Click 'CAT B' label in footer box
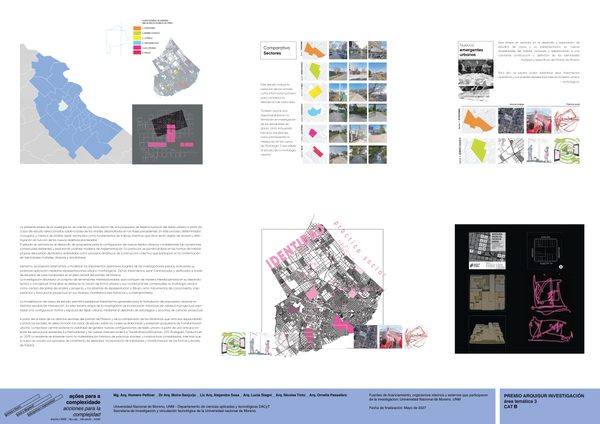 [x=511, y=407]
